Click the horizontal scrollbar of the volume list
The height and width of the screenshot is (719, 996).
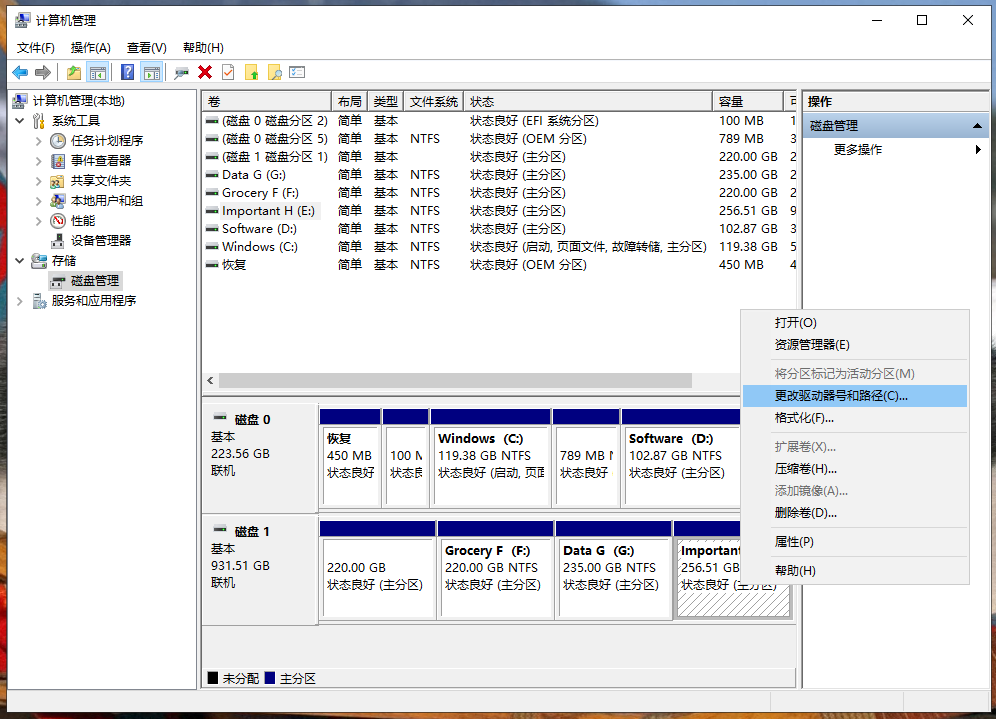pyautogui.click(x=455, y=381)
